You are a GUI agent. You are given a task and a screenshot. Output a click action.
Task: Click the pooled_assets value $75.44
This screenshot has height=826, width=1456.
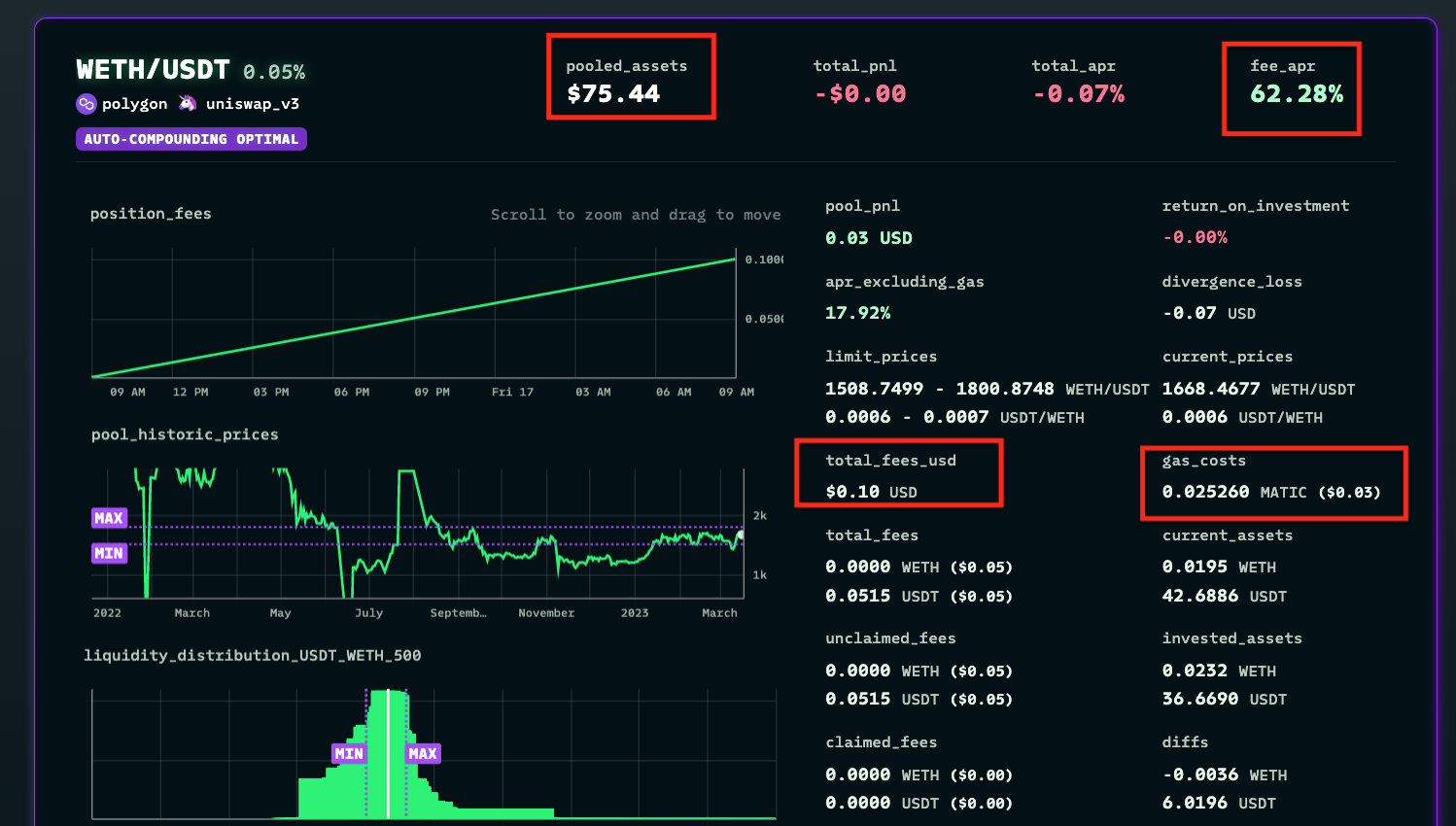click(x=613, y=94)
